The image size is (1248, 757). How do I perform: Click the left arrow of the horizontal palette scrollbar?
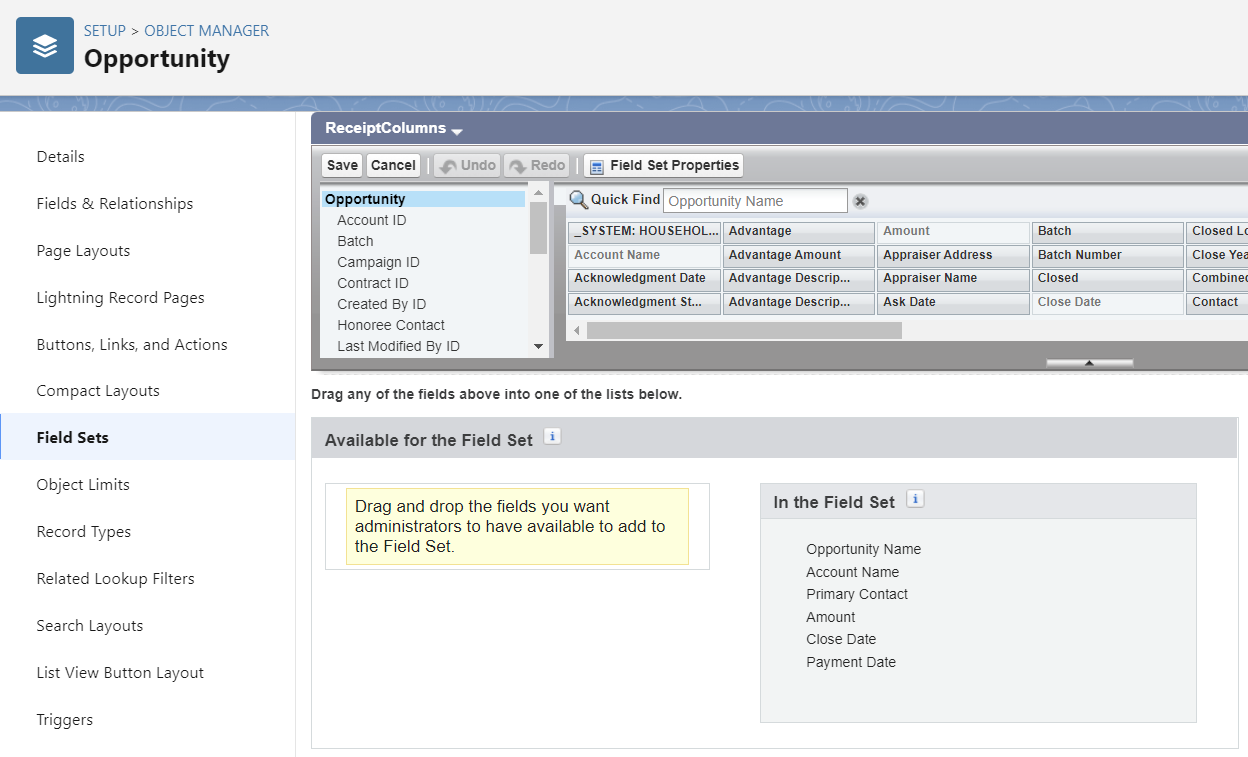tap(577, 330)
